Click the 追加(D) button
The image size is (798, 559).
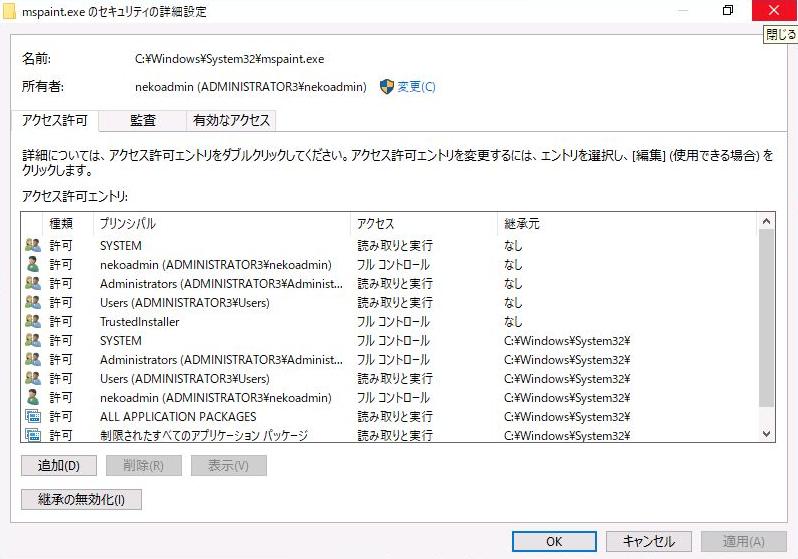click(59, 465)
